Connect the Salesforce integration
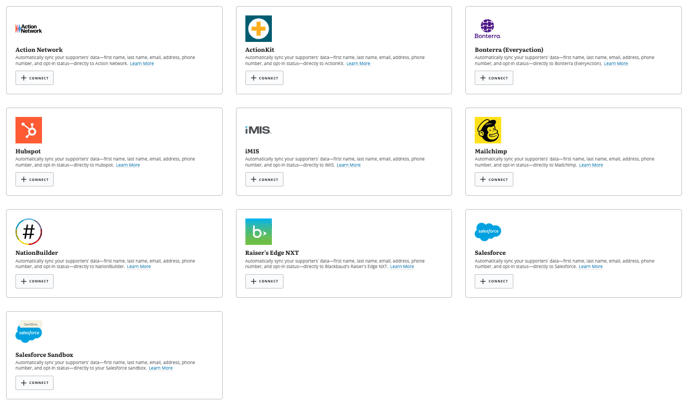The image size is (688, 406). pos(494,281)
